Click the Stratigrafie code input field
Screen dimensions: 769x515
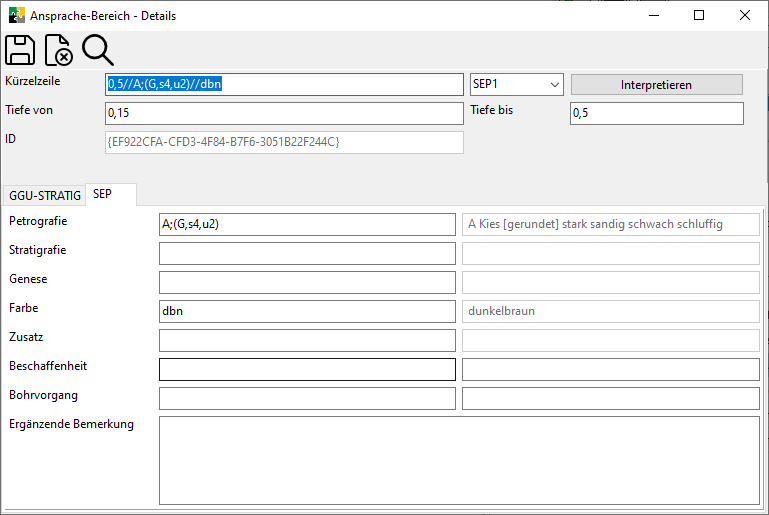[x=306, y=253]
